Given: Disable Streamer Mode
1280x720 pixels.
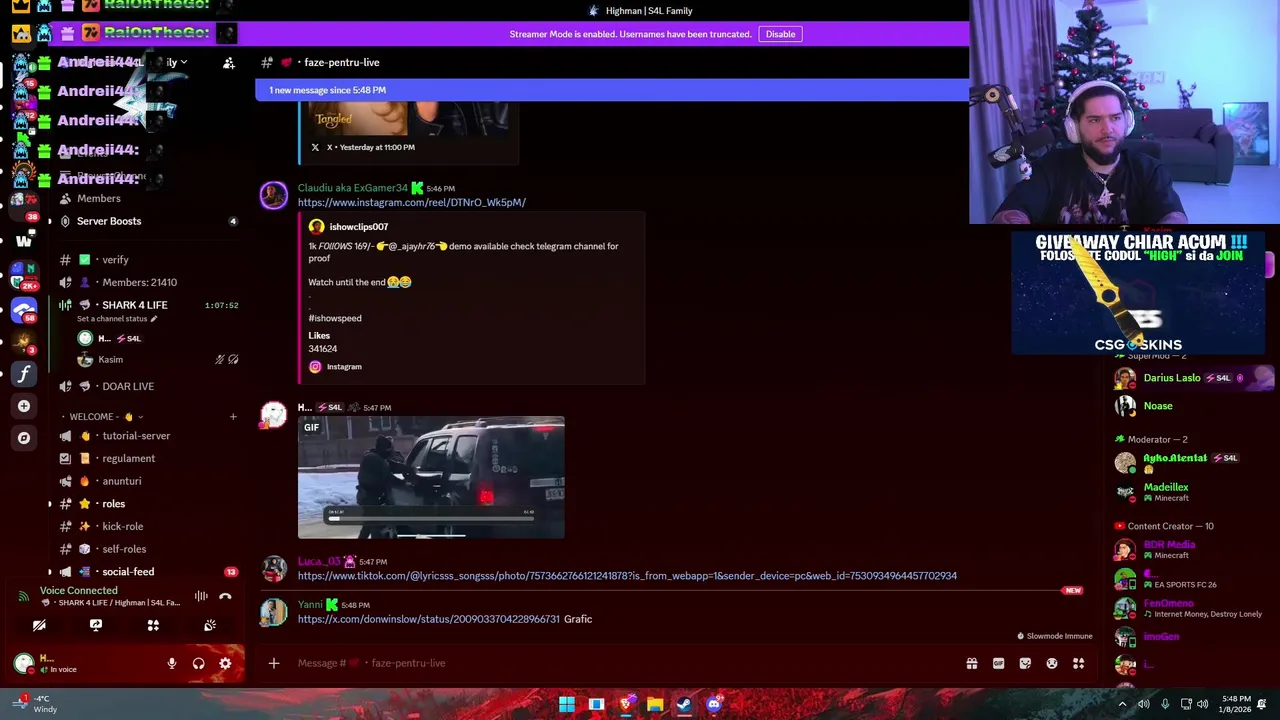Looking at the screenshot, I should pos(780,34).
